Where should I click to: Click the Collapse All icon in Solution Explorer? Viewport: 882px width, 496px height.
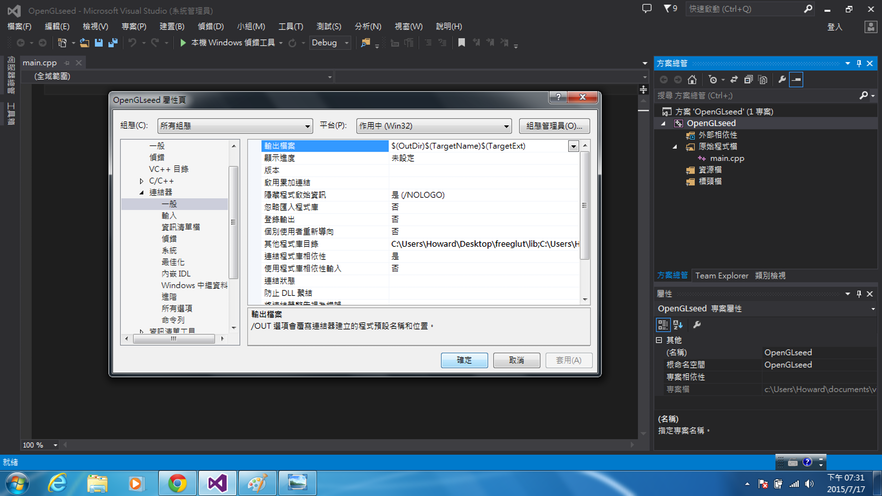(748, 80)
